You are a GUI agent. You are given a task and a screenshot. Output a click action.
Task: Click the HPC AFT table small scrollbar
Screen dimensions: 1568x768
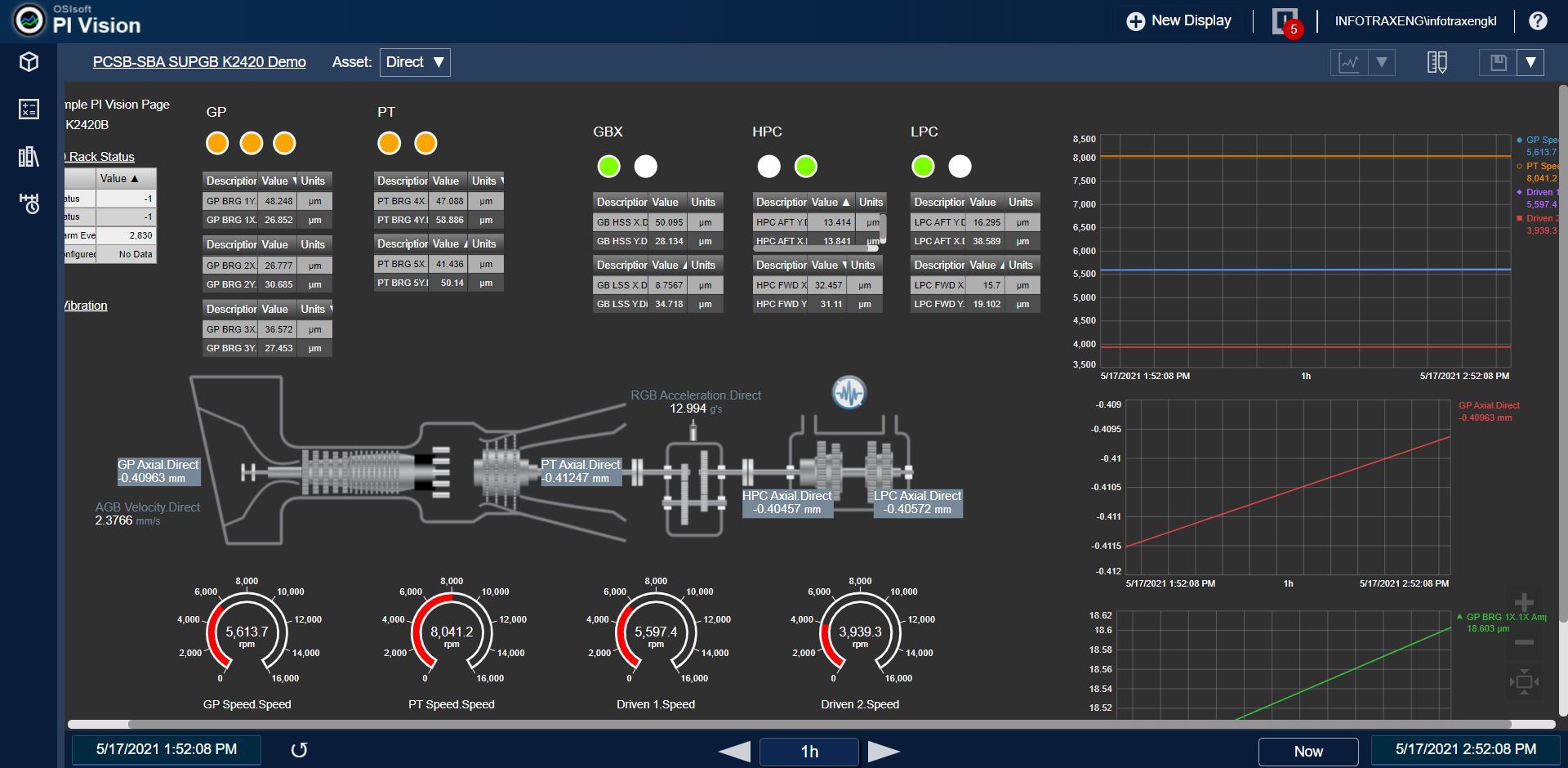click(883, 230)
